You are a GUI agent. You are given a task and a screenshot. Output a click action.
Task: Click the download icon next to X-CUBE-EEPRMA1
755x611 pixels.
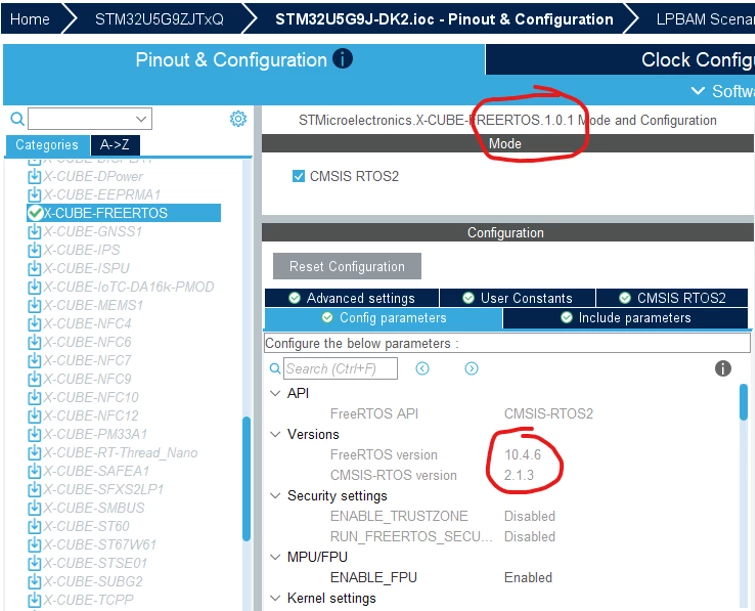pos(34,195)
